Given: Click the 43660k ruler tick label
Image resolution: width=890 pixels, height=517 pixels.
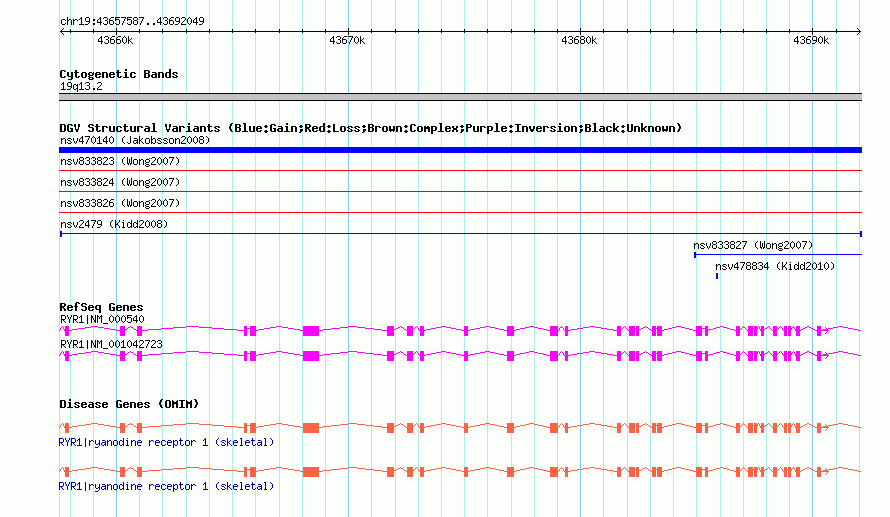Looking at the screenshot, I should (x=115, y=40).
